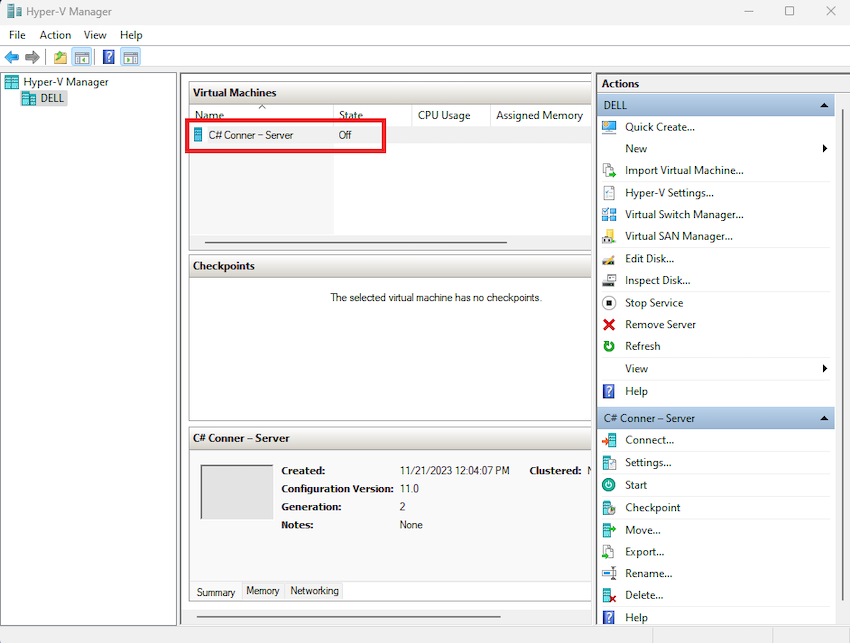Expand the View submenu in Actions pane
Image resolution: width=850 pixels, height=643 pixels.
pyautogui.click(x=824, y=368)
